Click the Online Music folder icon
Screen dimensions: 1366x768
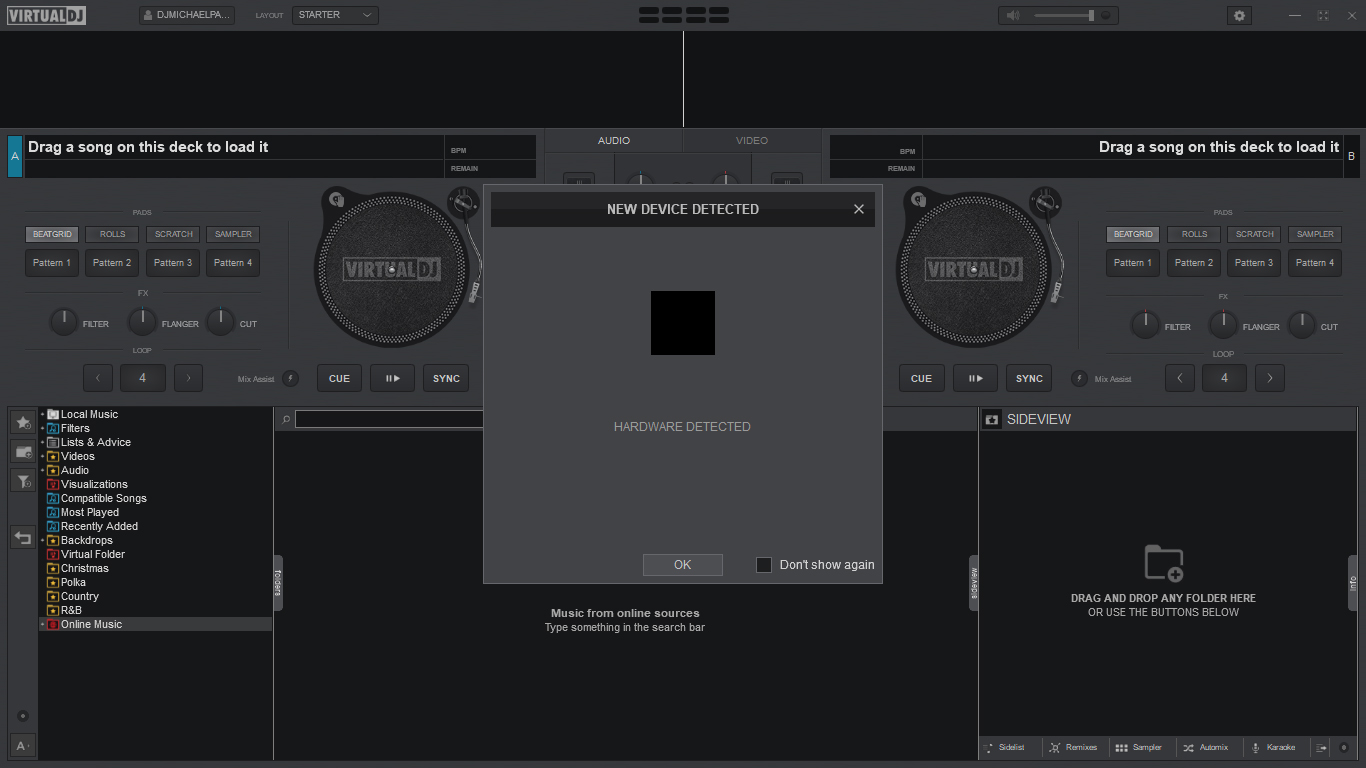pyautogui.click(x=53, y=624)
